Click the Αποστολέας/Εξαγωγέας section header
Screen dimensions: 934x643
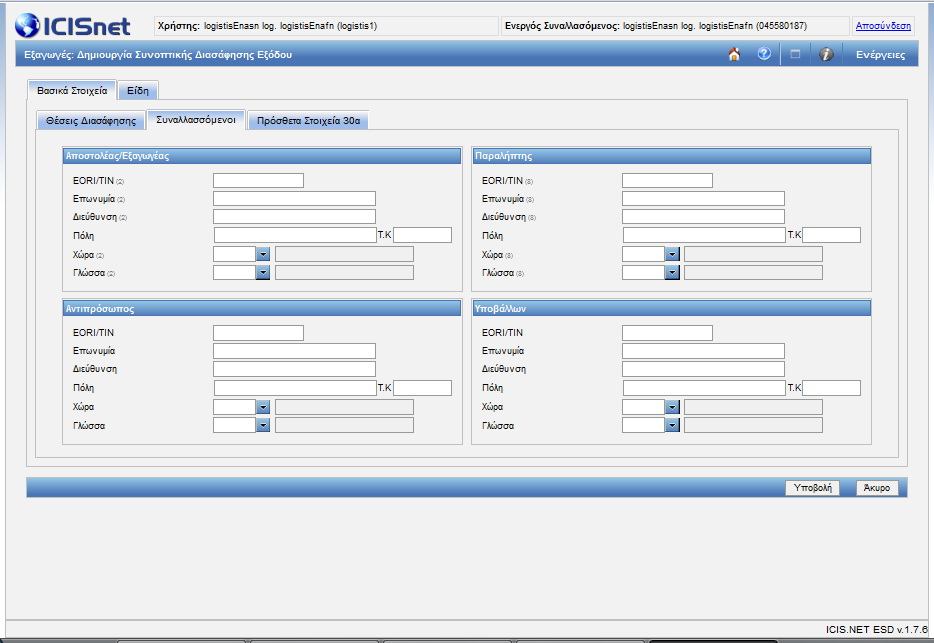tap(262, 156)
